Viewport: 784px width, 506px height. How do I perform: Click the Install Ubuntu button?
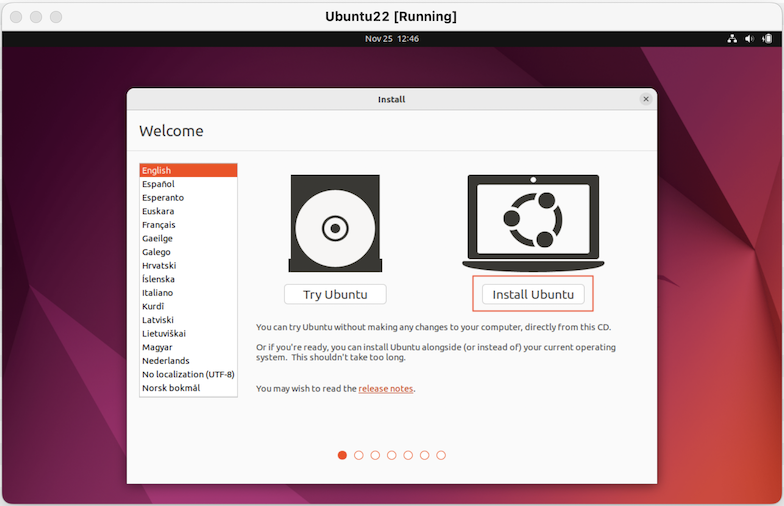533,294
